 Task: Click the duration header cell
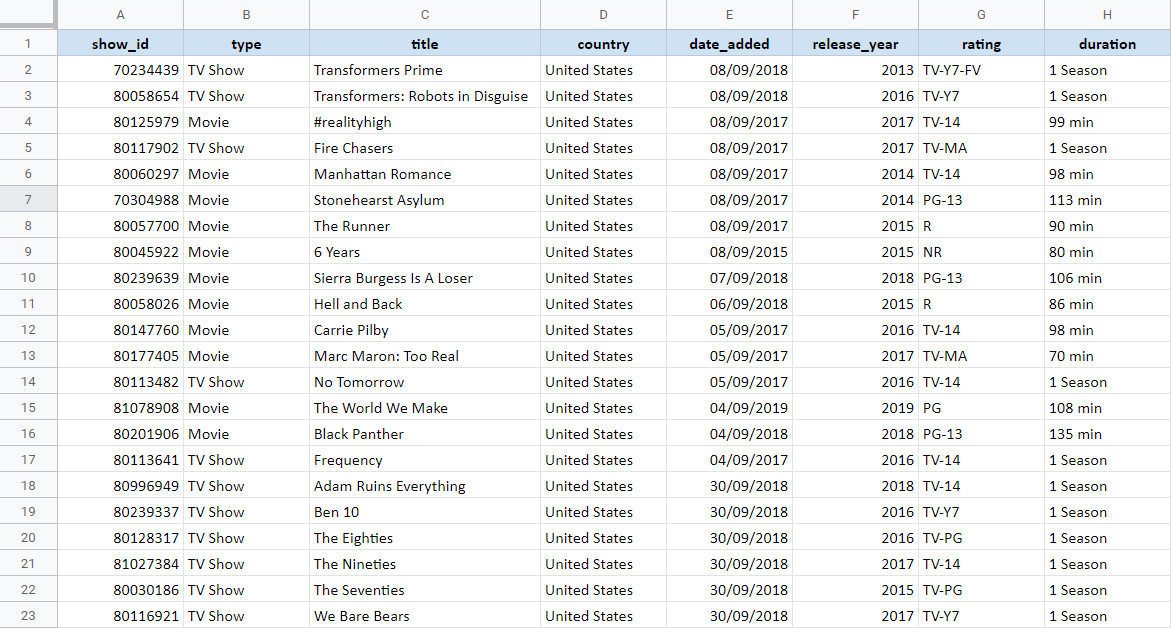click(x=1107, y=44)
